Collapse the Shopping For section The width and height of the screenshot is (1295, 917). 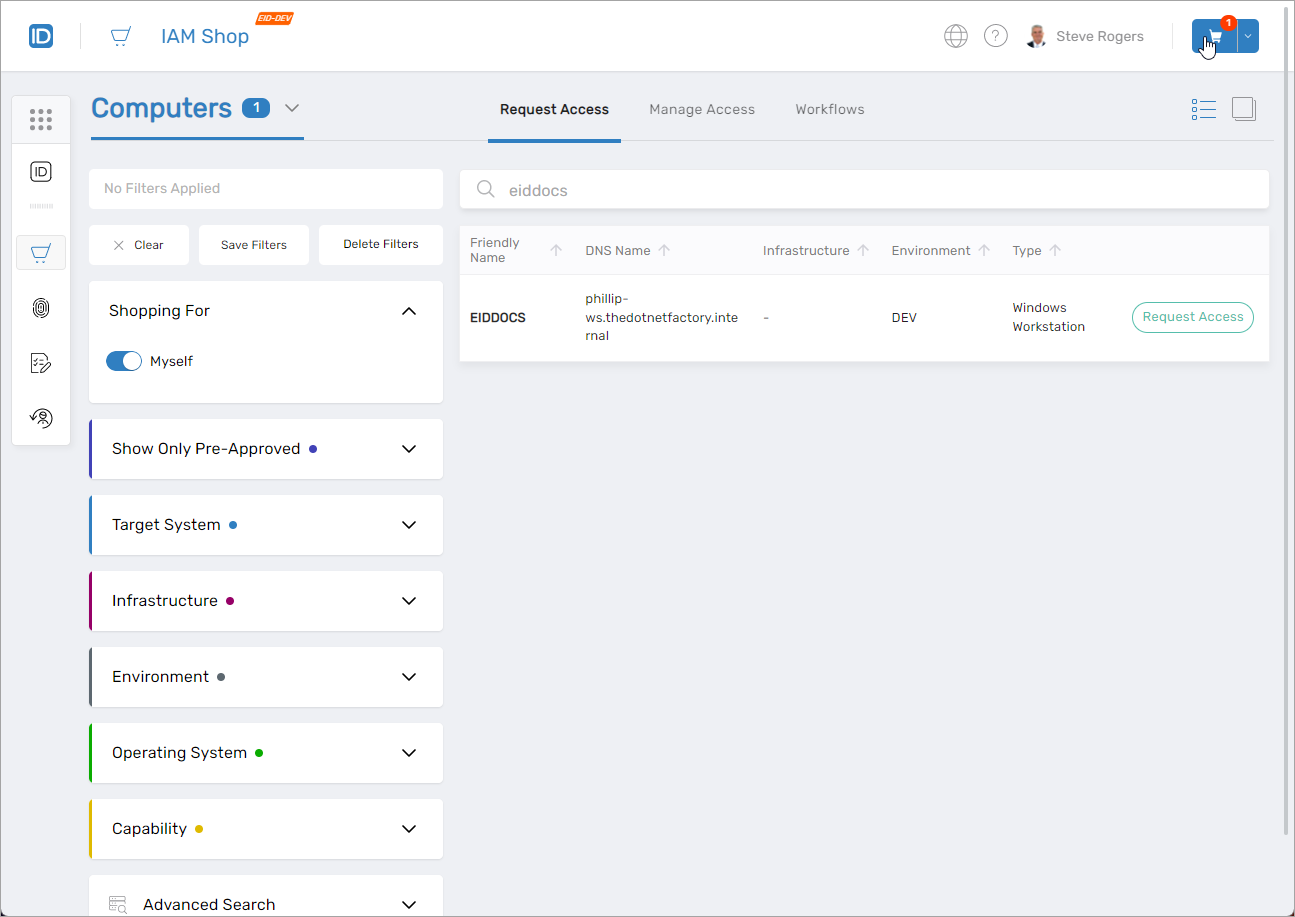[408, 311]
